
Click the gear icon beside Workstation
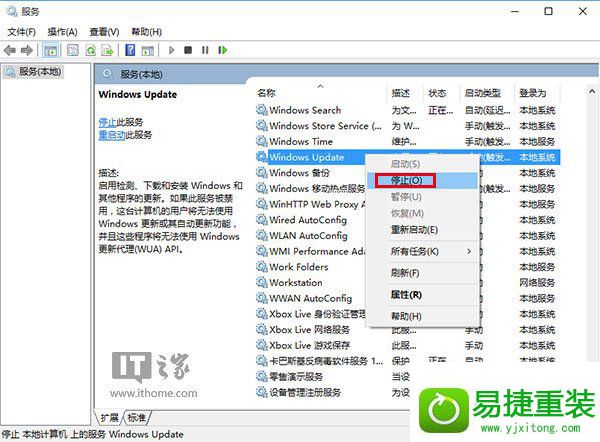coord(262,283)
